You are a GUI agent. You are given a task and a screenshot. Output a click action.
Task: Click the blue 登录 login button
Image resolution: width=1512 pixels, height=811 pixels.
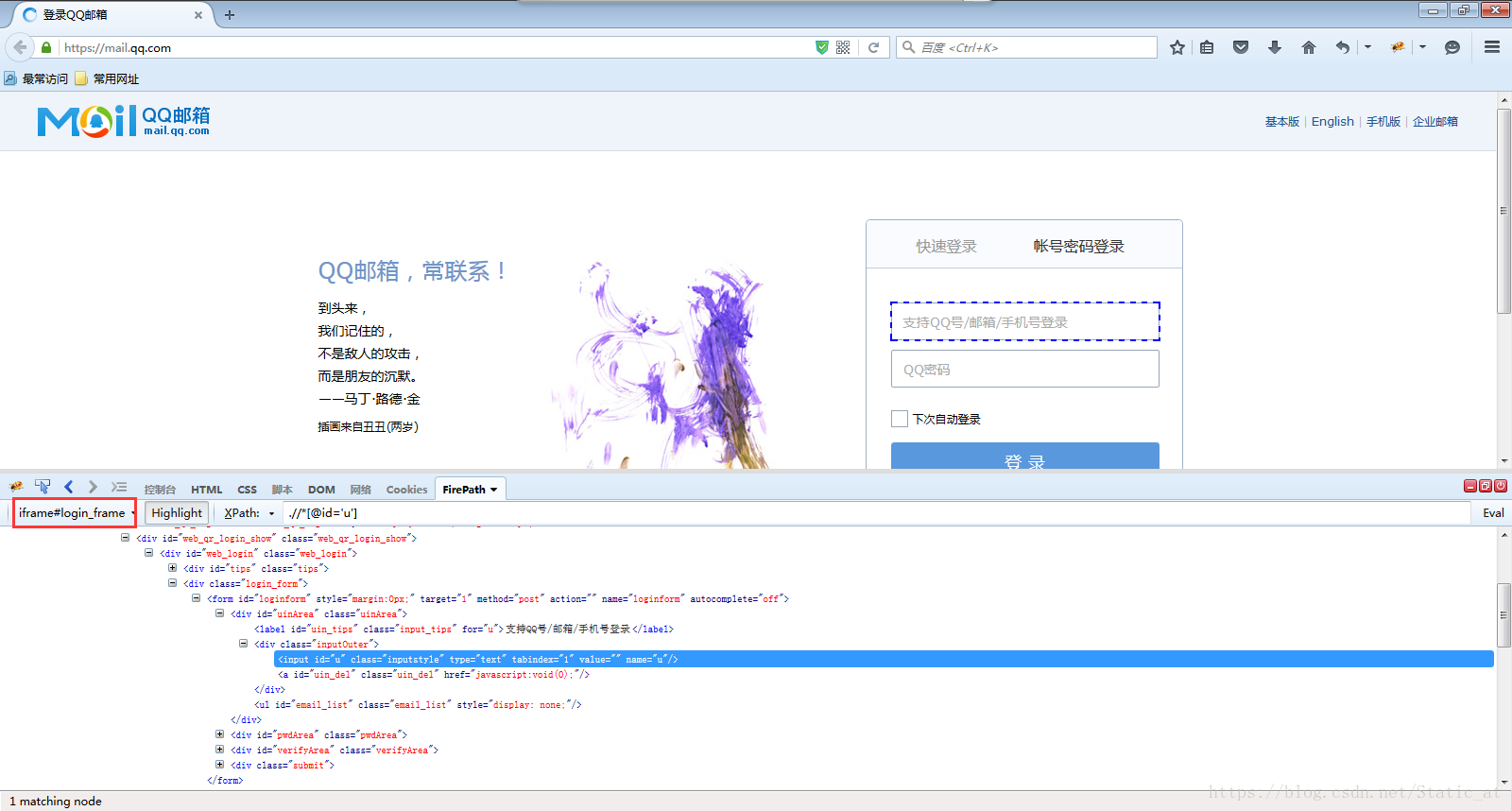click(x=1025, y=456)
